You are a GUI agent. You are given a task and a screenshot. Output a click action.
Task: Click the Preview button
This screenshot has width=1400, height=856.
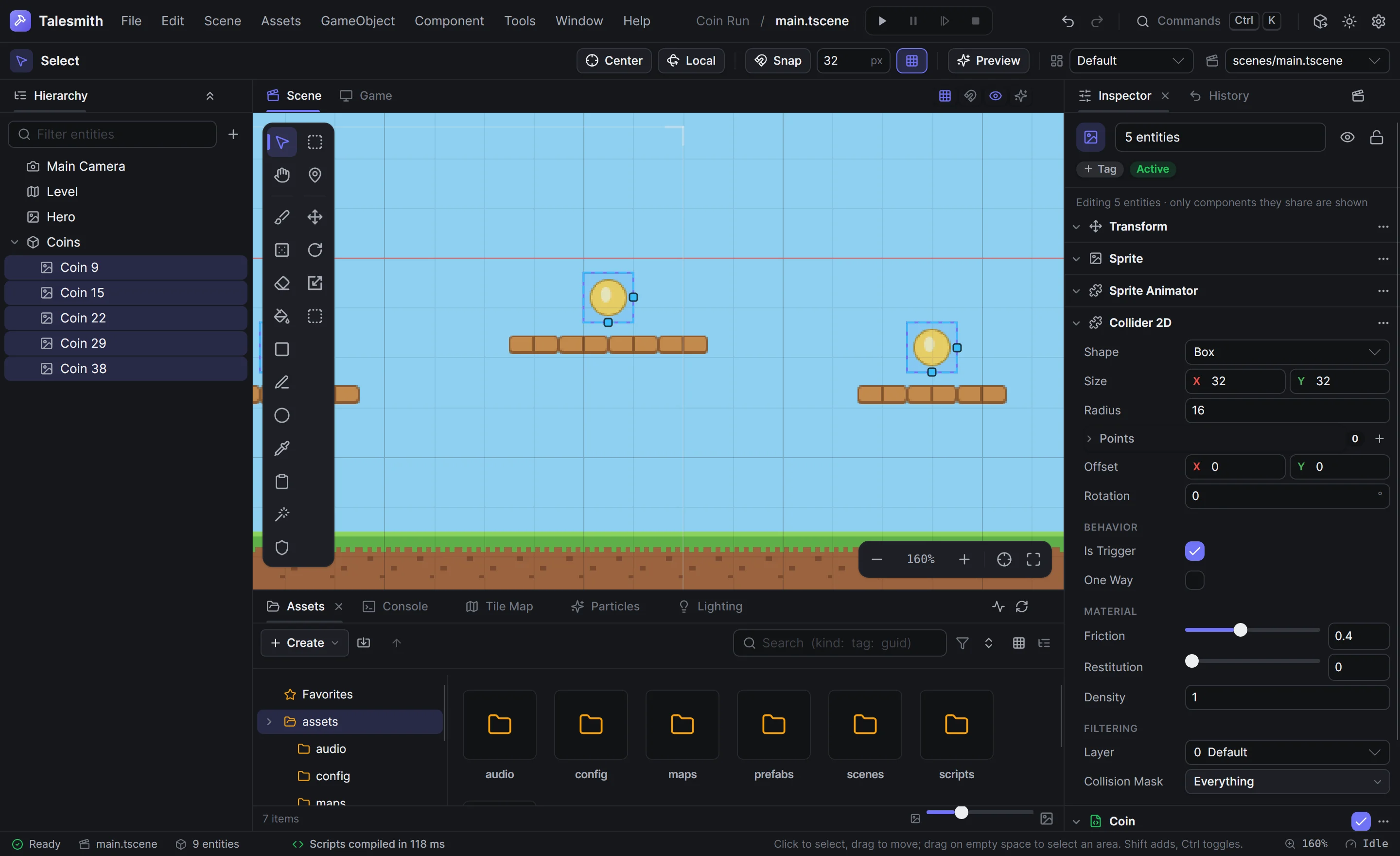[x=988, y=61]
